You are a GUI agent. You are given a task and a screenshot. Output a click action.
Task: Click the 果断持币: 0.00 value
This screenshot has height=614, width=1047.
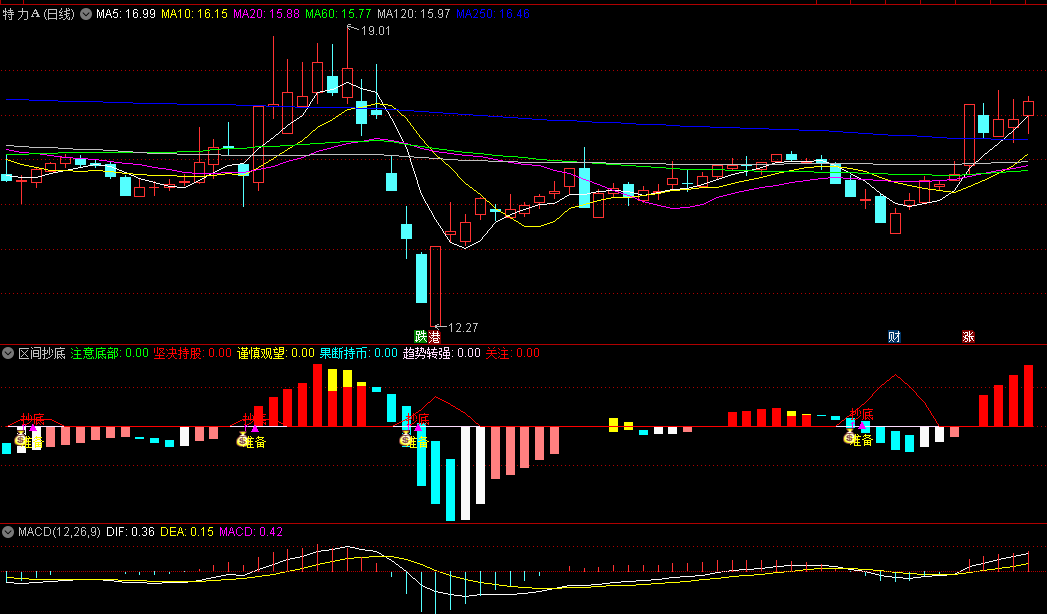(x=359, y=353)
